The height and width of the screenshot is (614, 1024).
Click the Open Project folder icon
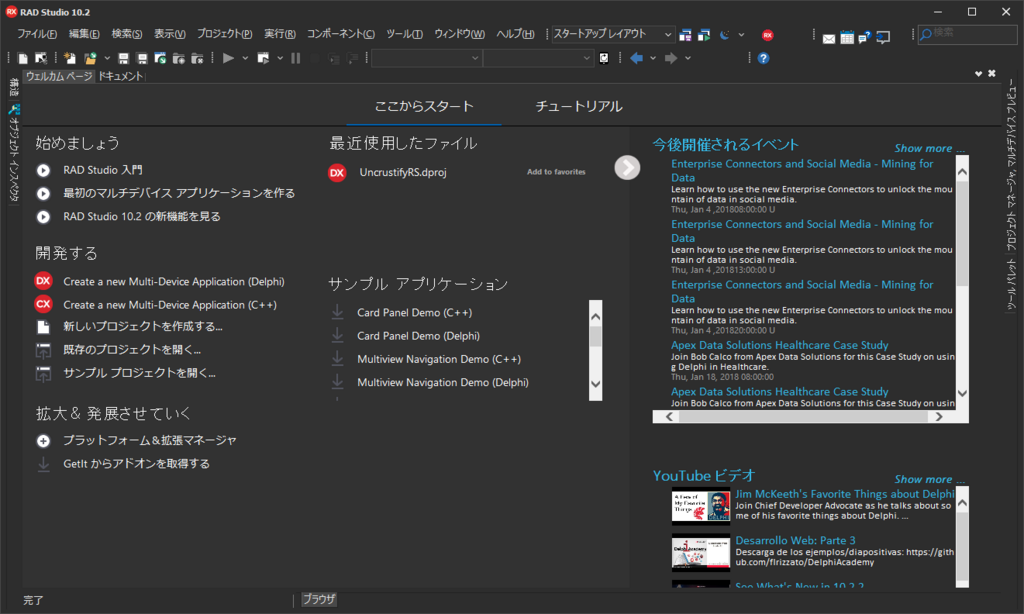(90, 58)
